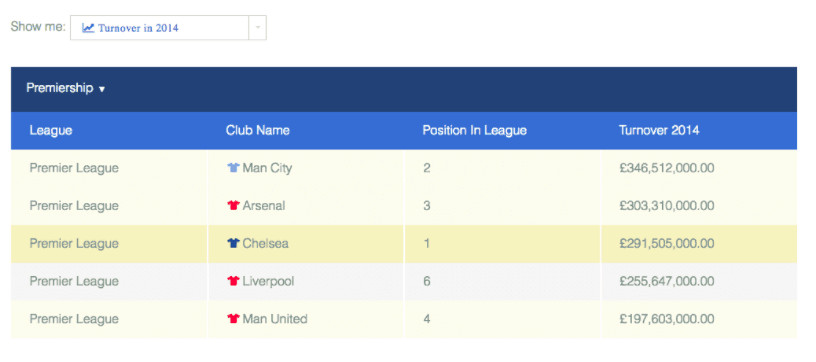Open the Show me dropdown arrow
This screenshot has height=362, width=816.
(x=258, y=28)
